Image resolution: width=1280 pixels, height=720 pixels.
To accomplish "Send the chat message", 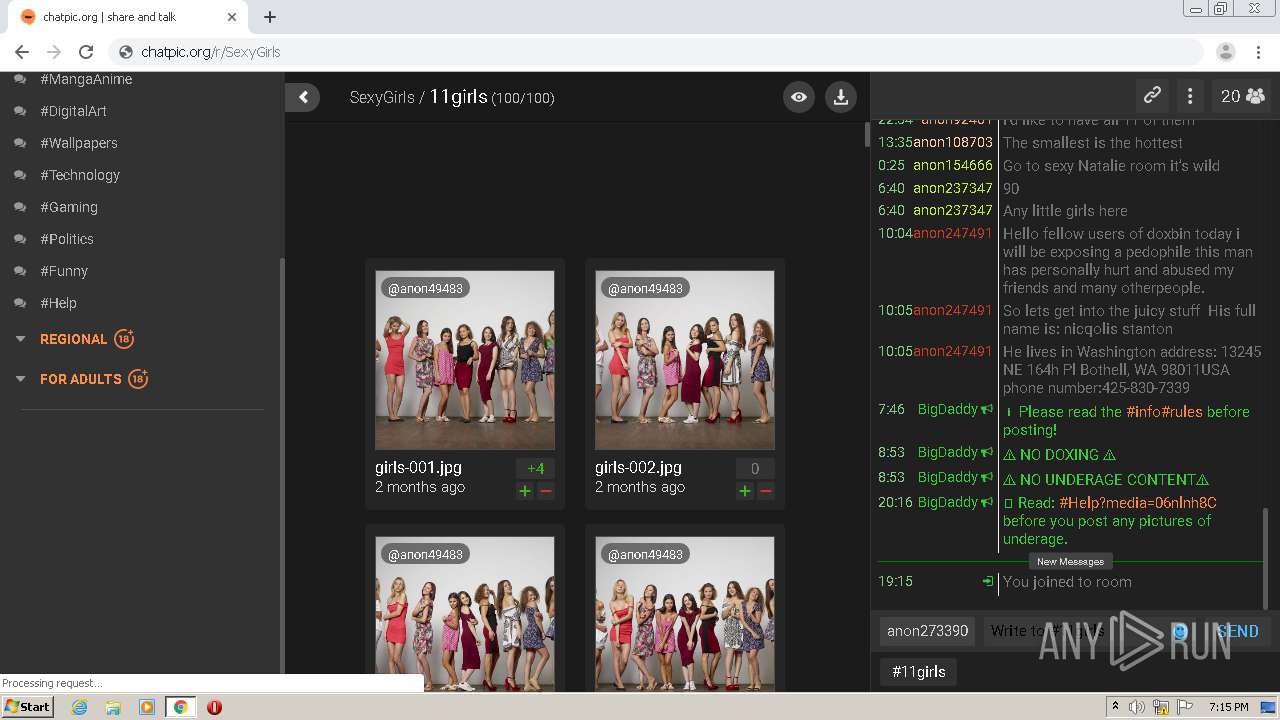I will 1237,631.
